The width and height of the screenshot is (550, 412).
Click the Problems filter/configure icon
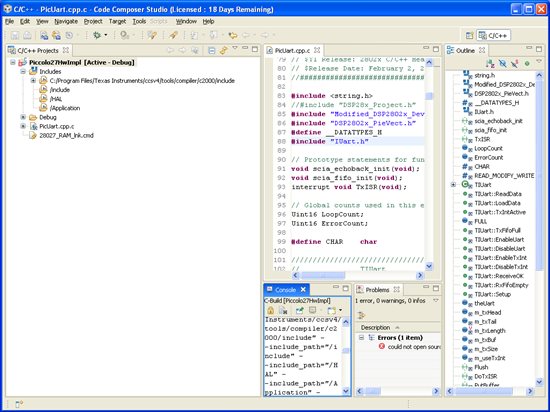361,315
